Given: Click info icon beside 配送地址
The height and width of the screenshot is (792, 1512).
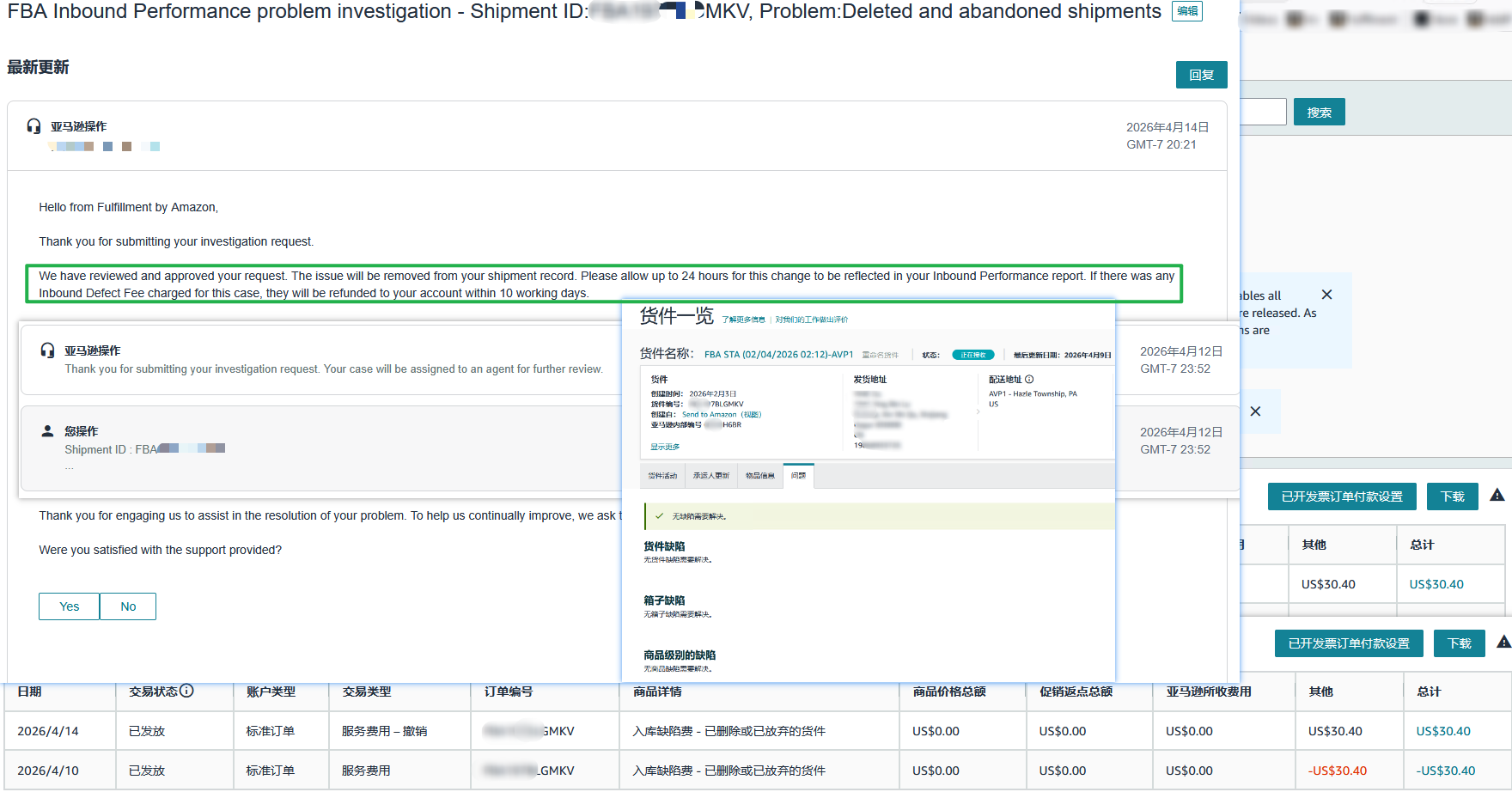Looking at the screenshot, I should pos(1029,379).
